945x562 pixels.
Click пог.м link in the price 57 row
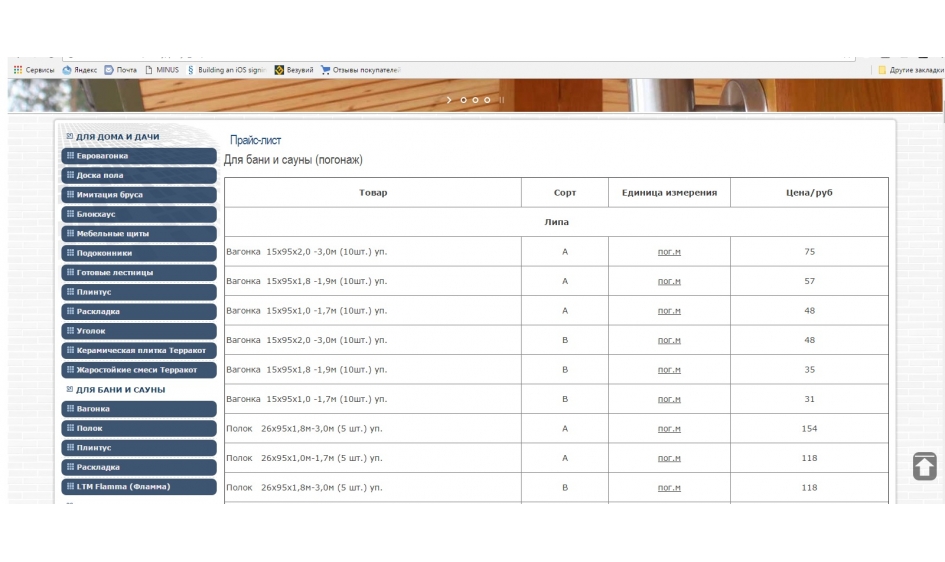click(x=669, y=281)
